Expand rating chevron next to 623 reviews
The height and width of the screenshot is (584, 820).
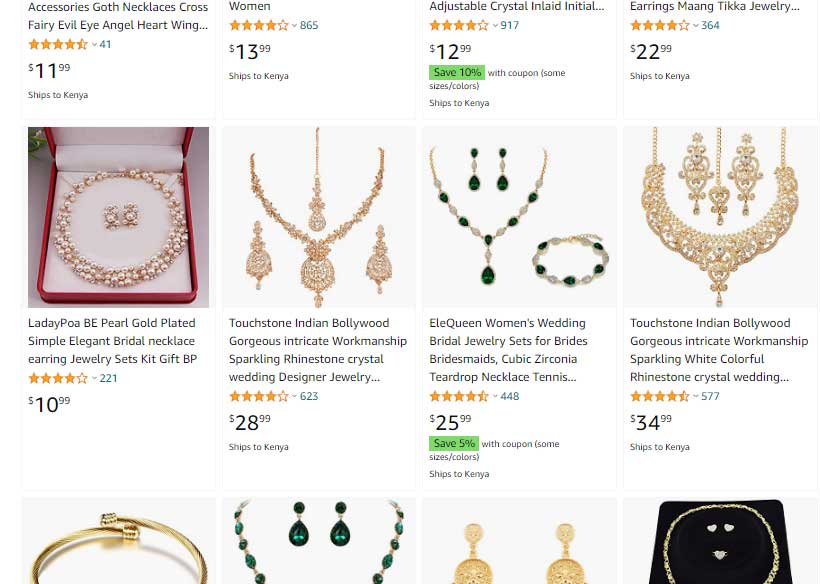point(294,396)
